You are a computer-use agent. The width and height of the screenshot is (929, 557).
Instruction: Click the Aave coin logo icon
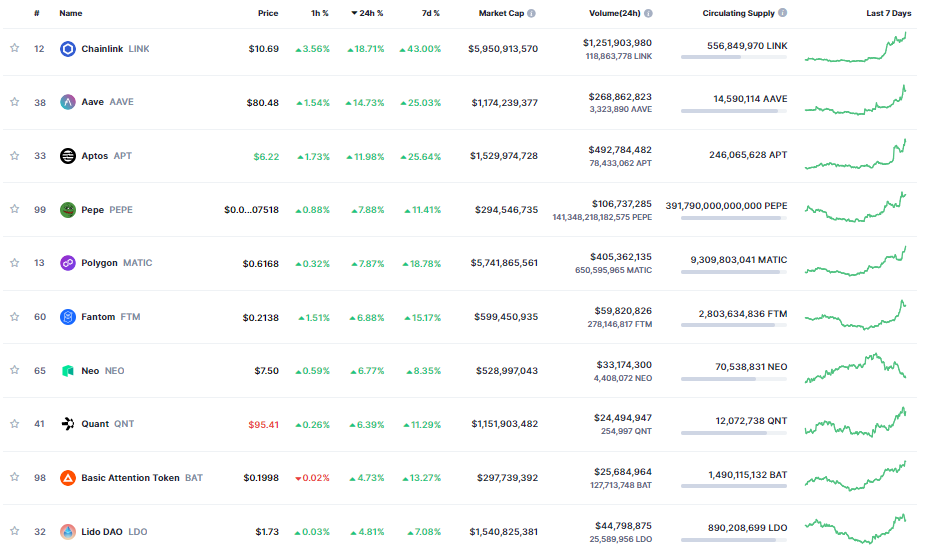tap(68, 102)
